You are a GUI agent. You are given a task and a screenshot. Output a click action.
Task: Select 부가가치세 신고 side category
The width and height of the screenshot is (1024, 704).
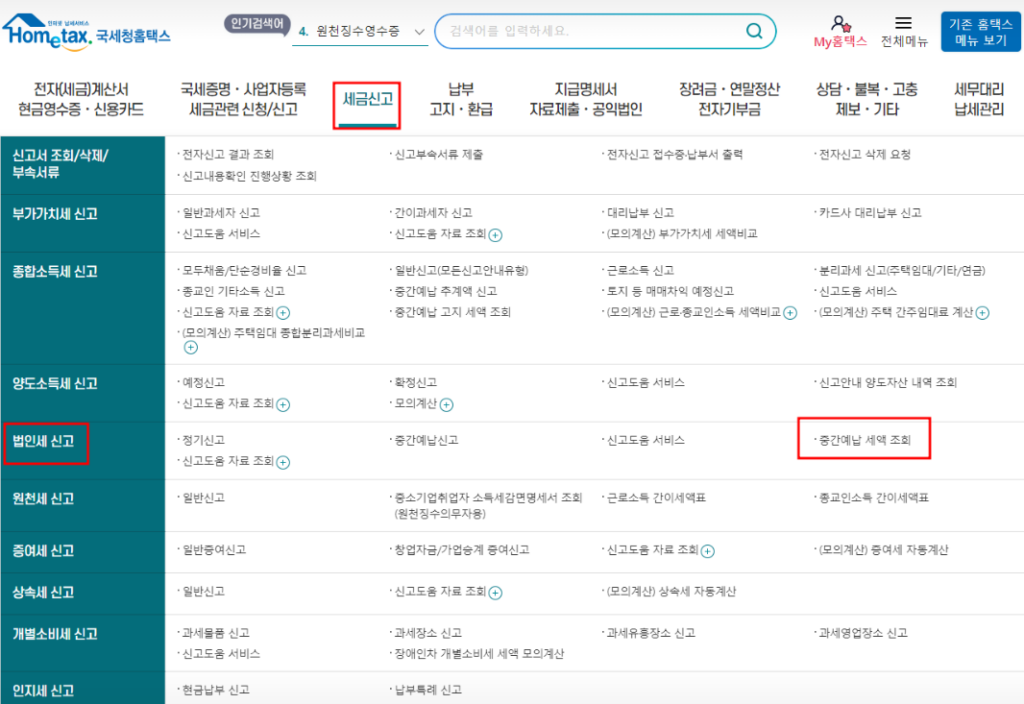click(82, 223)
